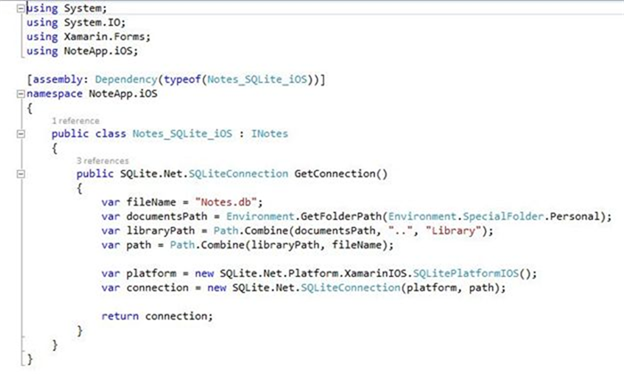Click 'using Xamarin.Forms;' line
This screenshot has width=624, height=374.
[88, 37]
